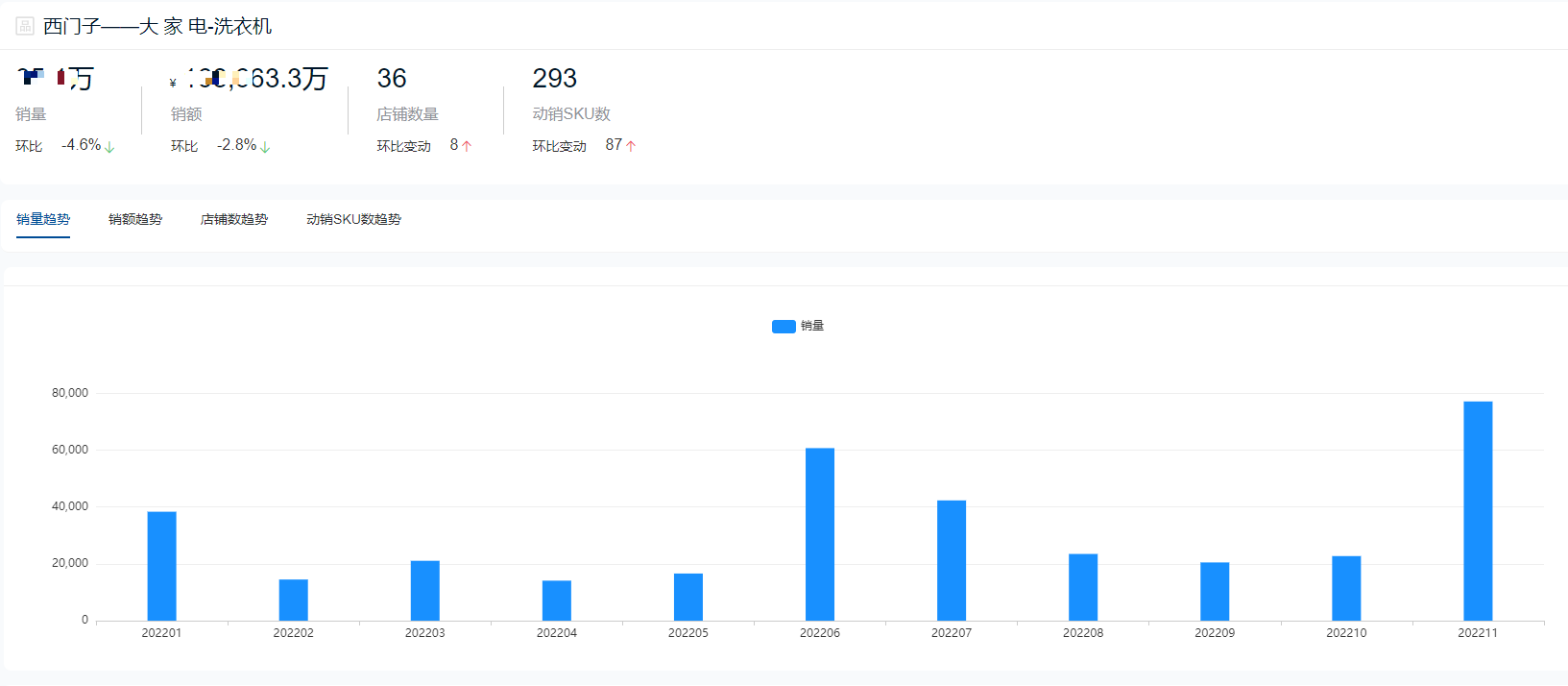
Task: Click the -4.6% 销量 change value
Action: pyautogui.click(x=81, y=145)
